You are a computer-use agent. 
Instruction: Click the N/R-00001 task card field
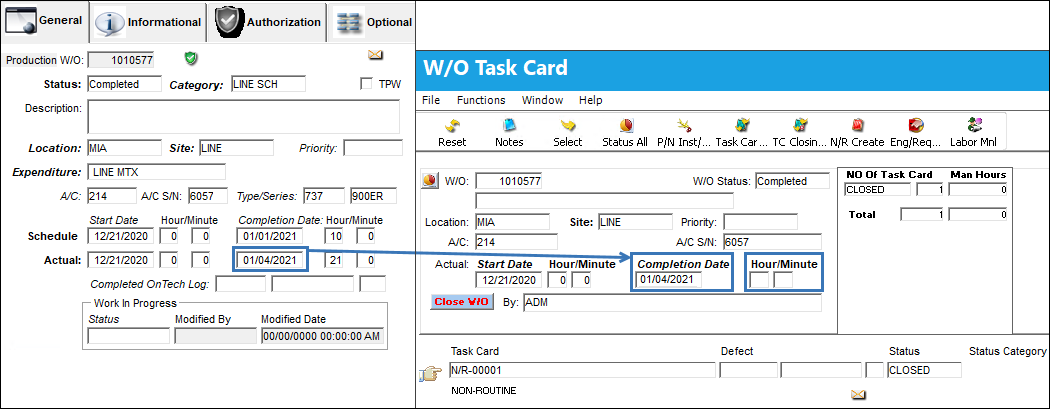click(x=583, y=370)
